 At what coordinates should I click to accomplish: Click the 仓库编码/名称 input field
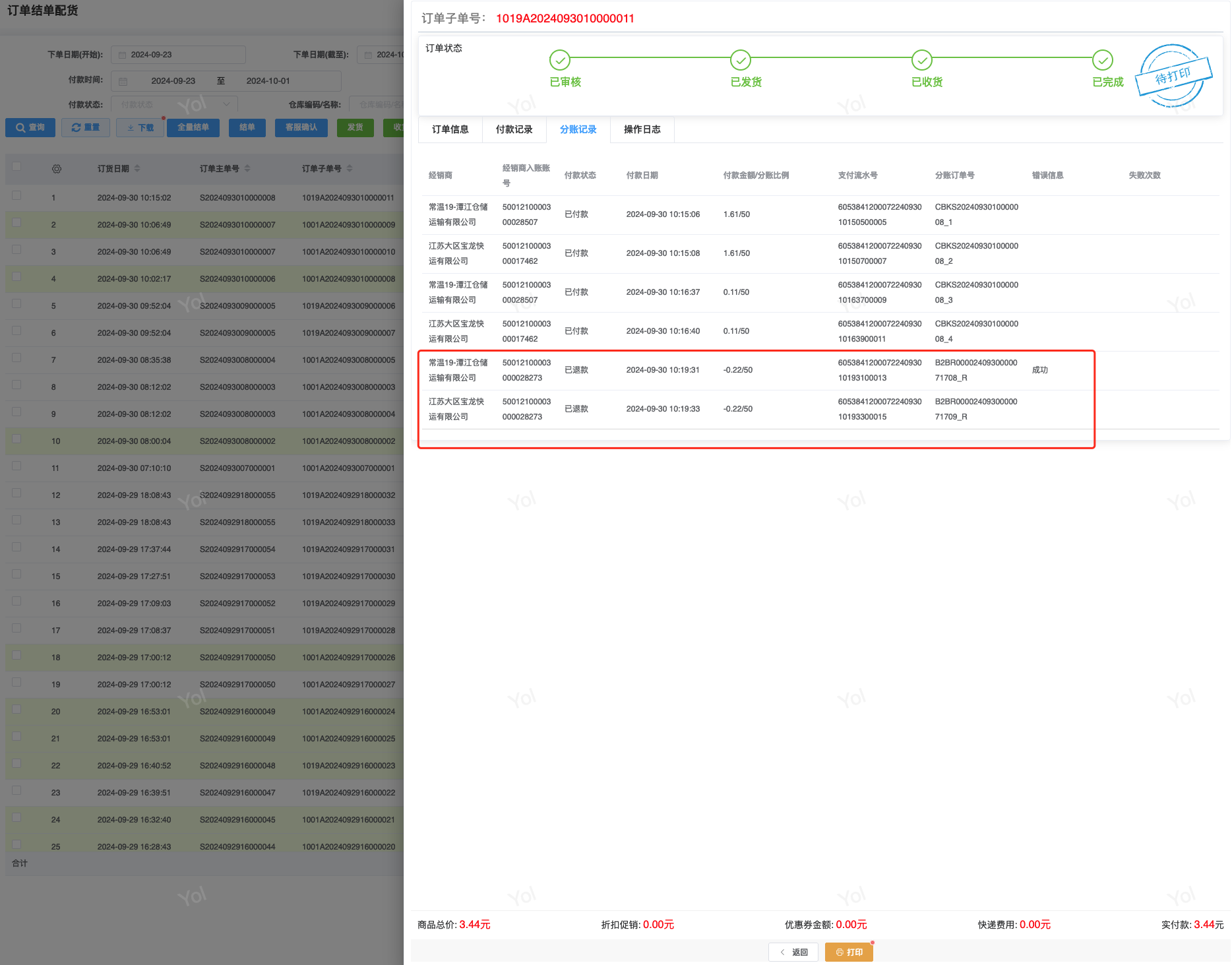click(x=379, y=104)
